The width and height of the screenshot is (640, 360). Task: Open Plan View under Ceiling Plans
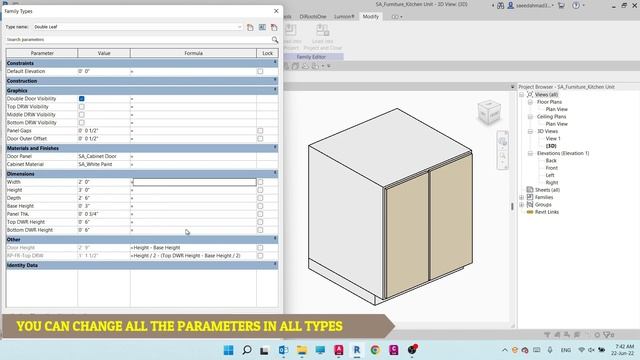557,124
